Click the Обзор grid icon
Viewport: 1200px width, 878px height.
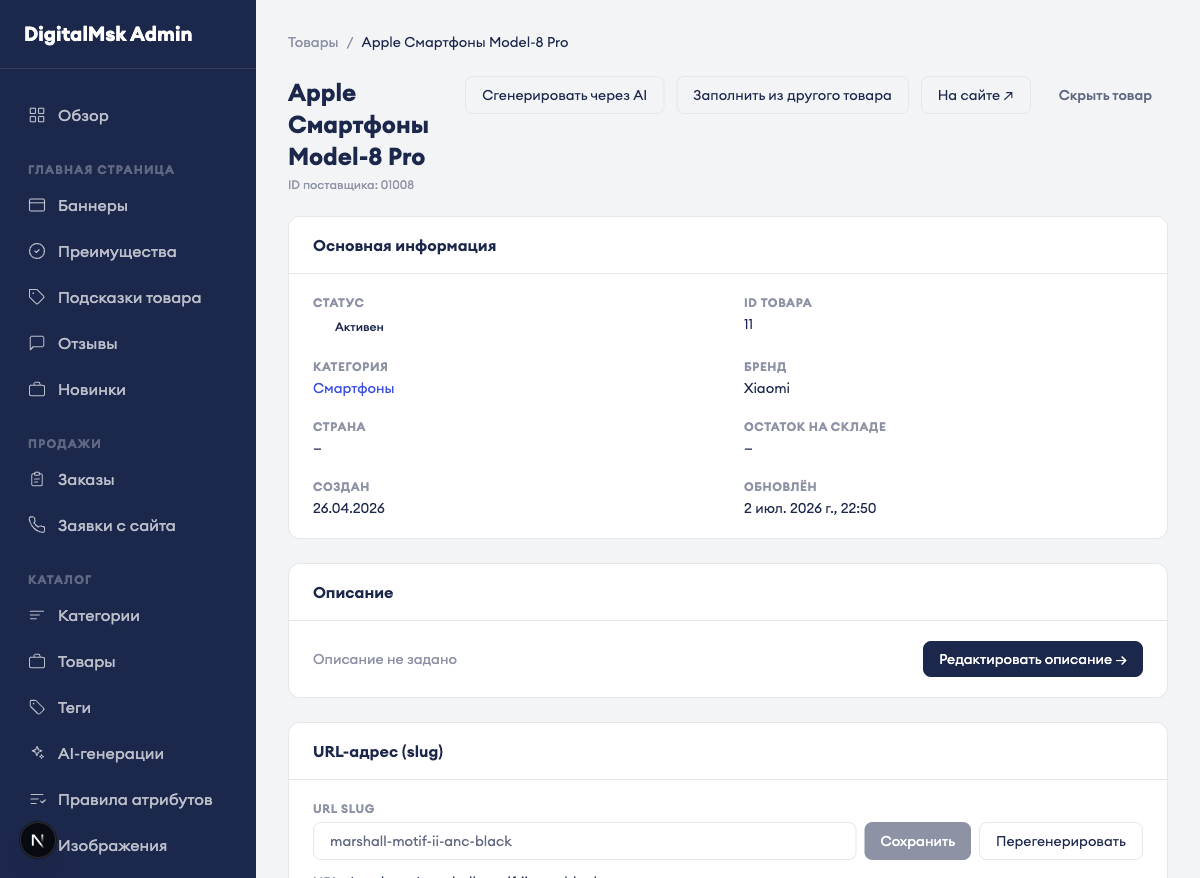tap(37, 115)
